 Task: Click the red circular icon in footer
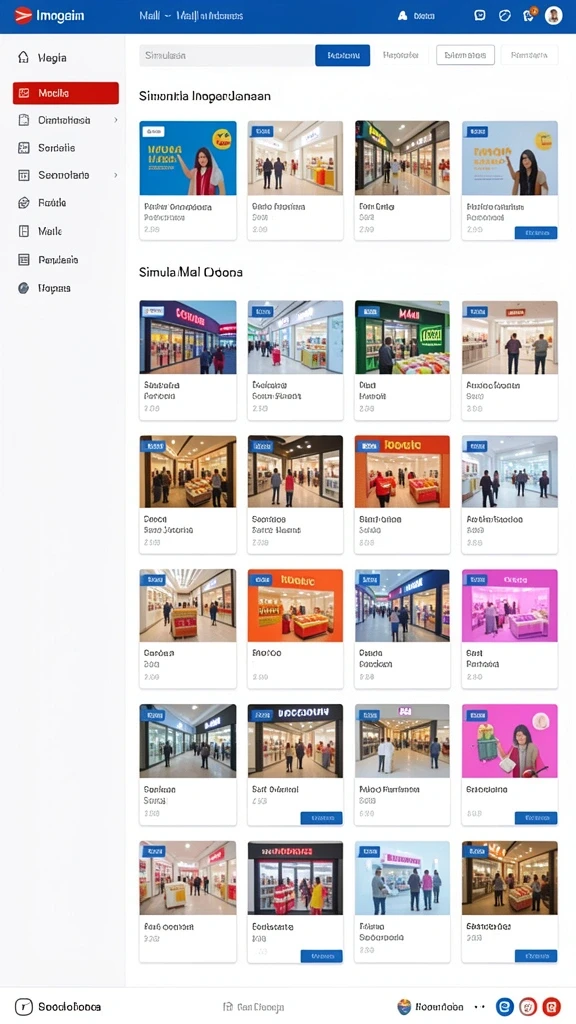click(x=552, y=1006)
